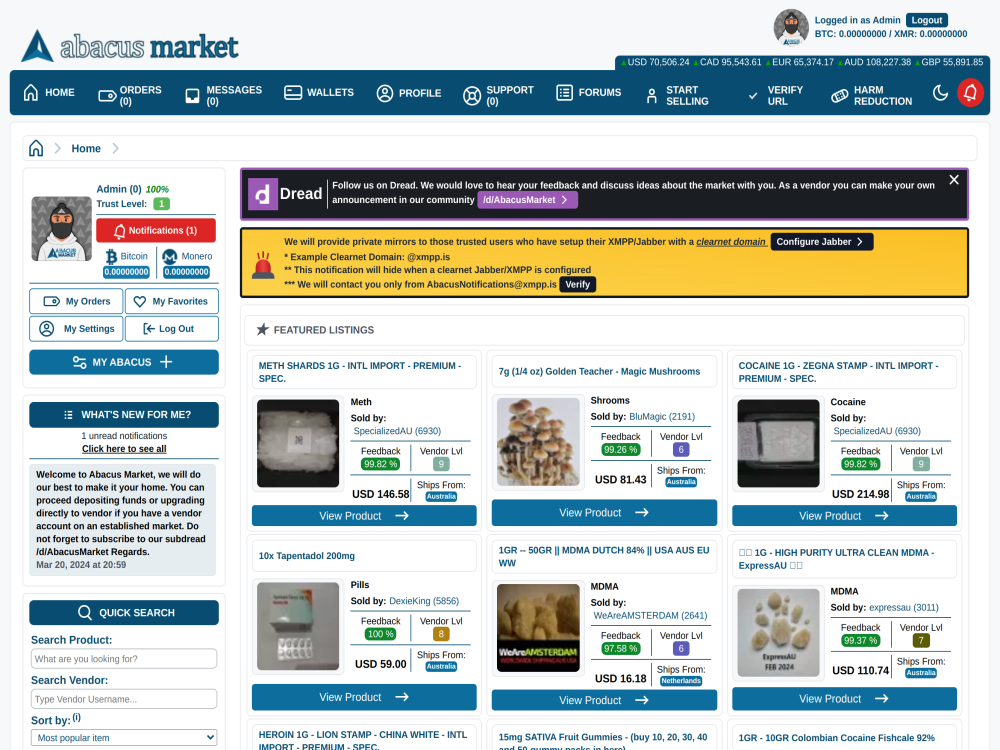
Task: Click the red siren icon in the yellow banner
Action: tap(263, 265)
